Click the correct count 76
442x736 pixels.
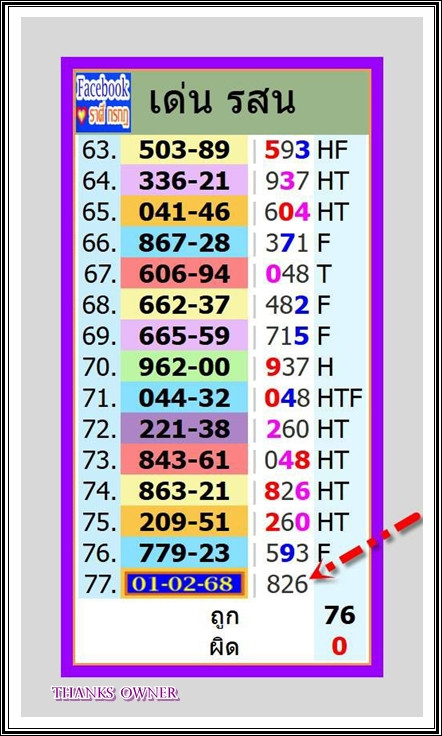(x=340, y=616)
